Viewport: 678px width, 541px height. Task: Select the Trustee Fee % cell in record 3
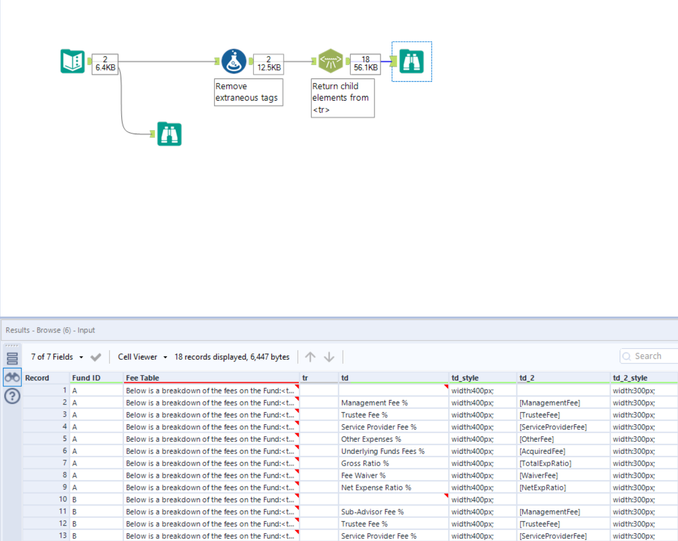point(393,415)
